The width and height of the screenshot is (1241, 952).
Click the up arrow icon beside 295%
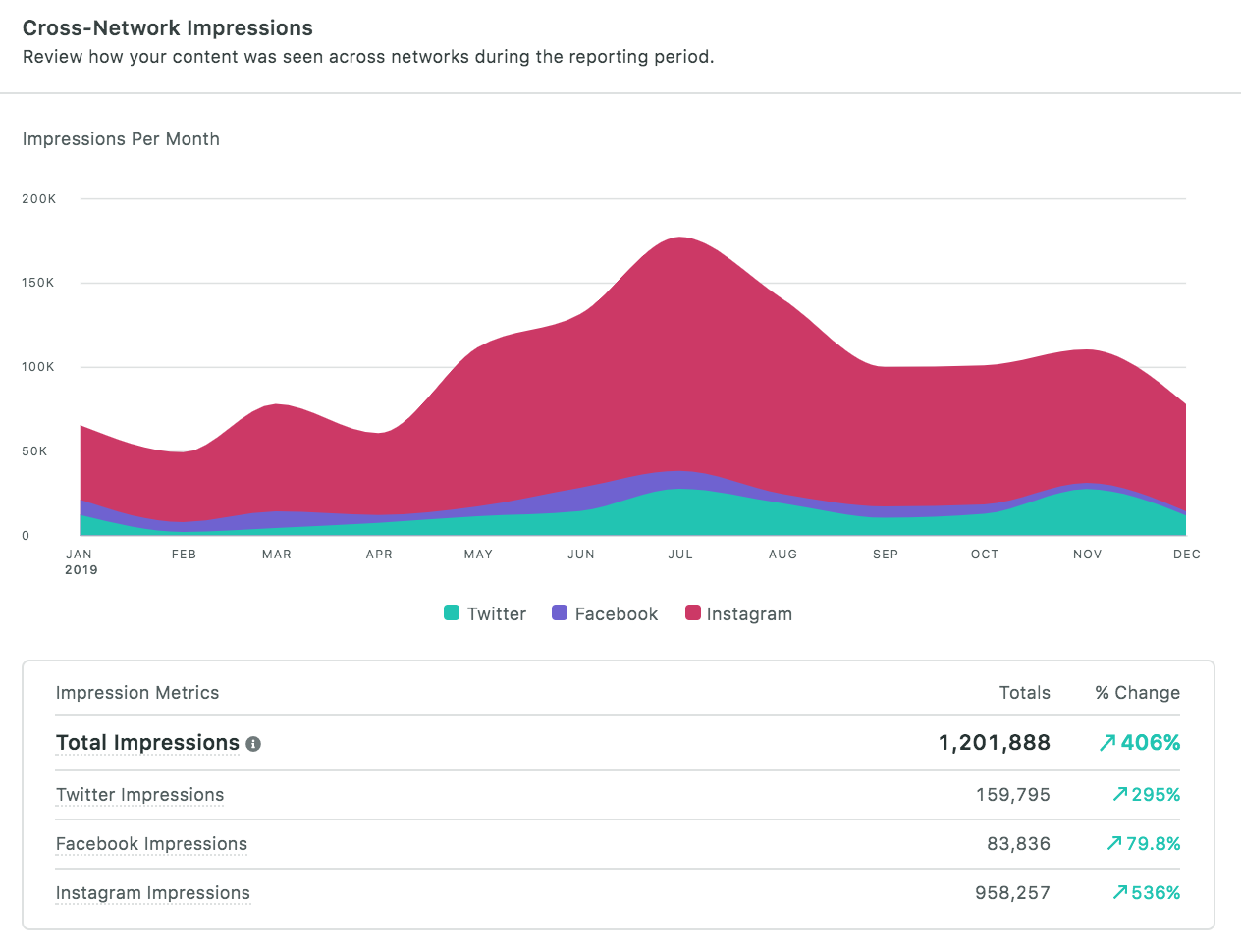(1120, 795)
